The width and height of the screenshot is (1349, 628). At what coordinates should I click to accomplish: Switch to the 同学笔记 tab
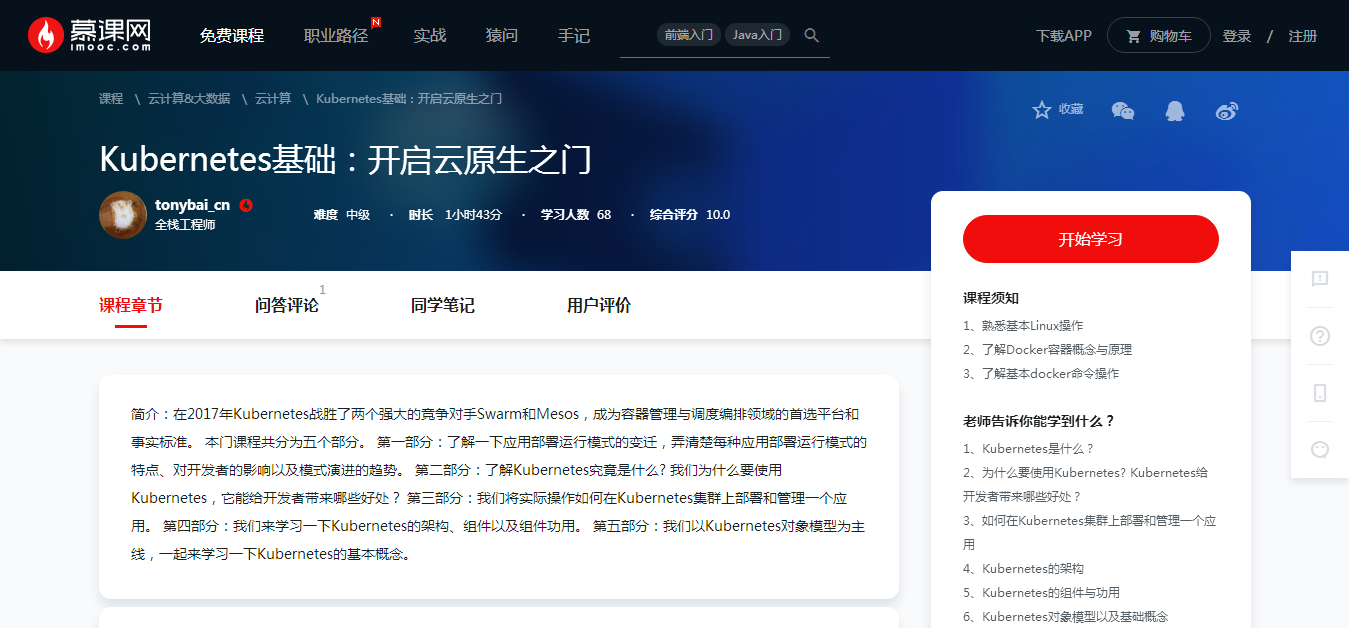(443, 306)
